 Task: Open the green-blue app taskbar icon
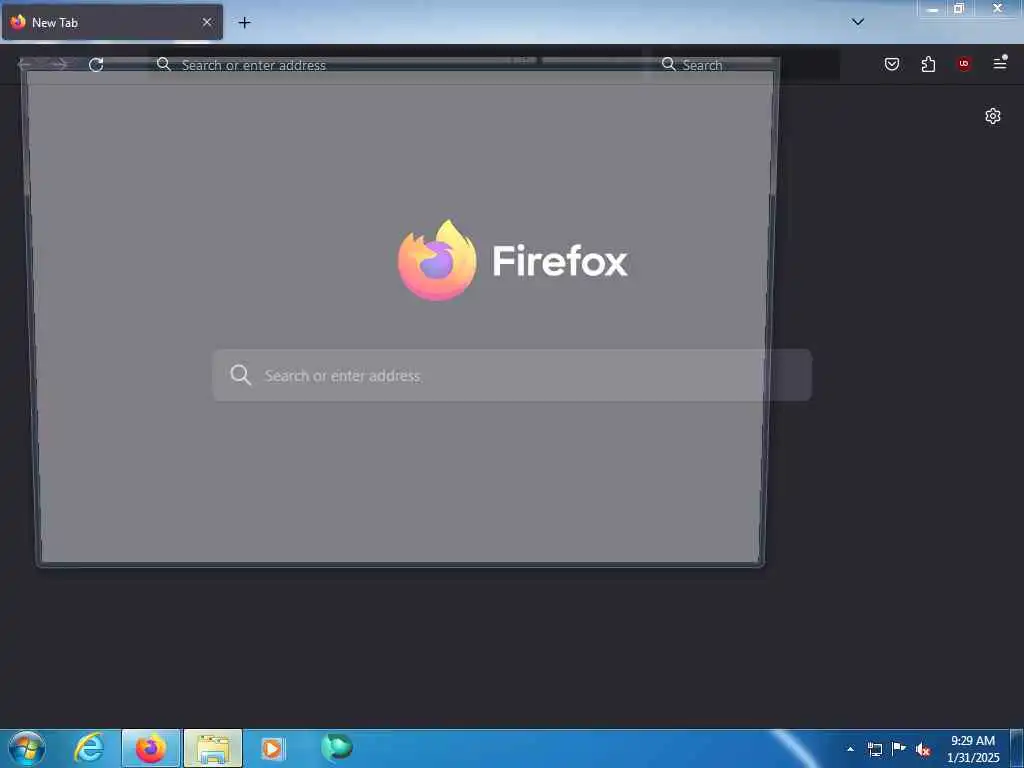(336, 747)
